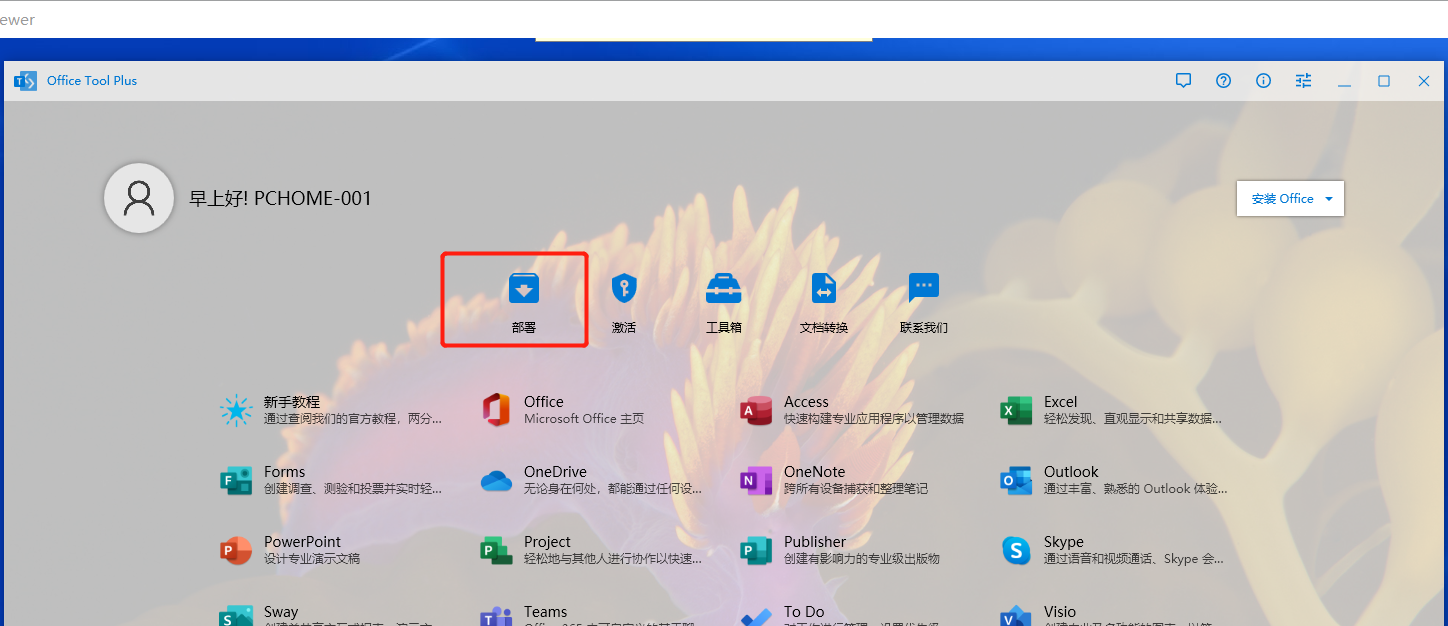Click 设计专业演示文稿 description text
The width and height of the screenshot is (1448, 626).
click(x=312, y=559)
